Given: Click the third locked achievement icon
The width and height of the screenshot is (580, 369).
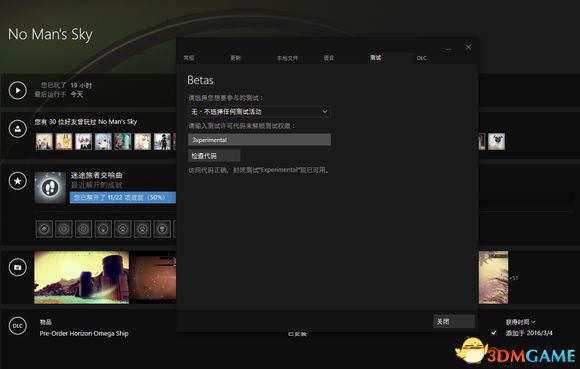Looking at the screenshot, I should point(84,229).
